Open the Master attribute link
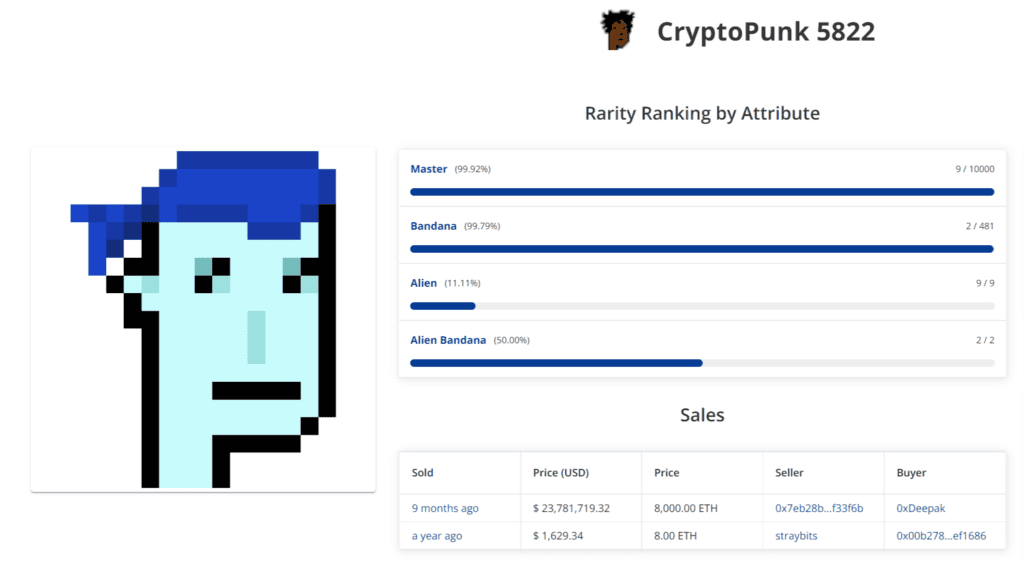The image size is (1024, 562). (428, 169)
